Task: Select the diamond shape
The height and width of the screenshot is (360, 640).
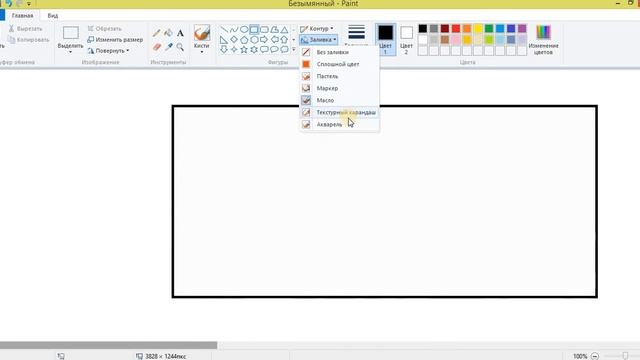Action: click(x=234, y=40)
